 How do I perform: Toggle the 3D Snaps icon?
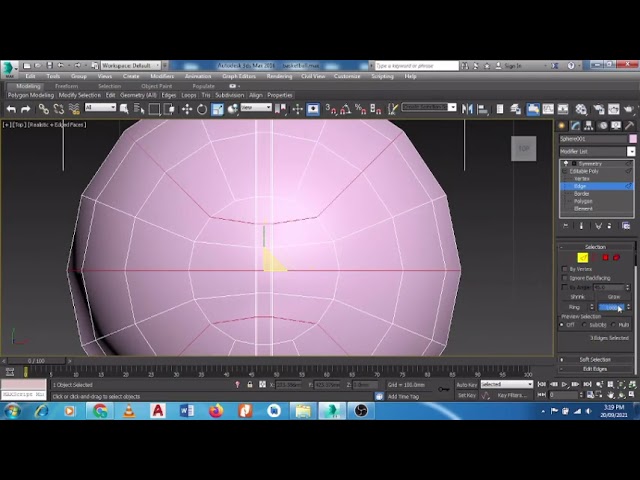coord(330,109)
